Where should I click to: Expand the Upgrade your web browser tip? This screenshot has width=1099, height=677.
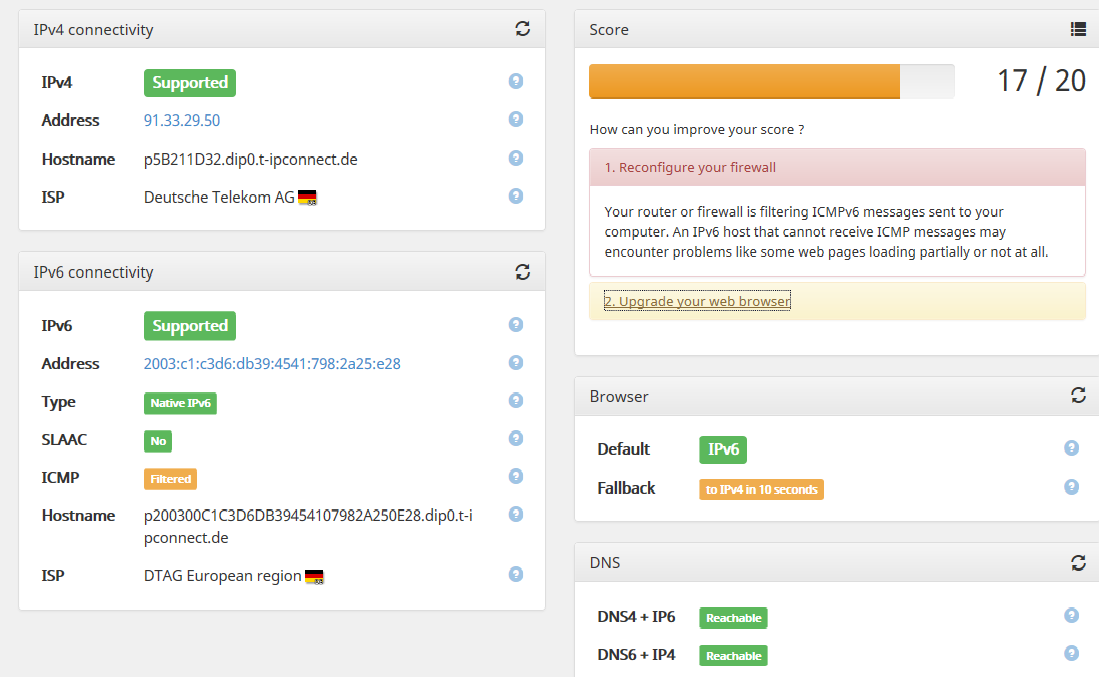click(697, 301)
